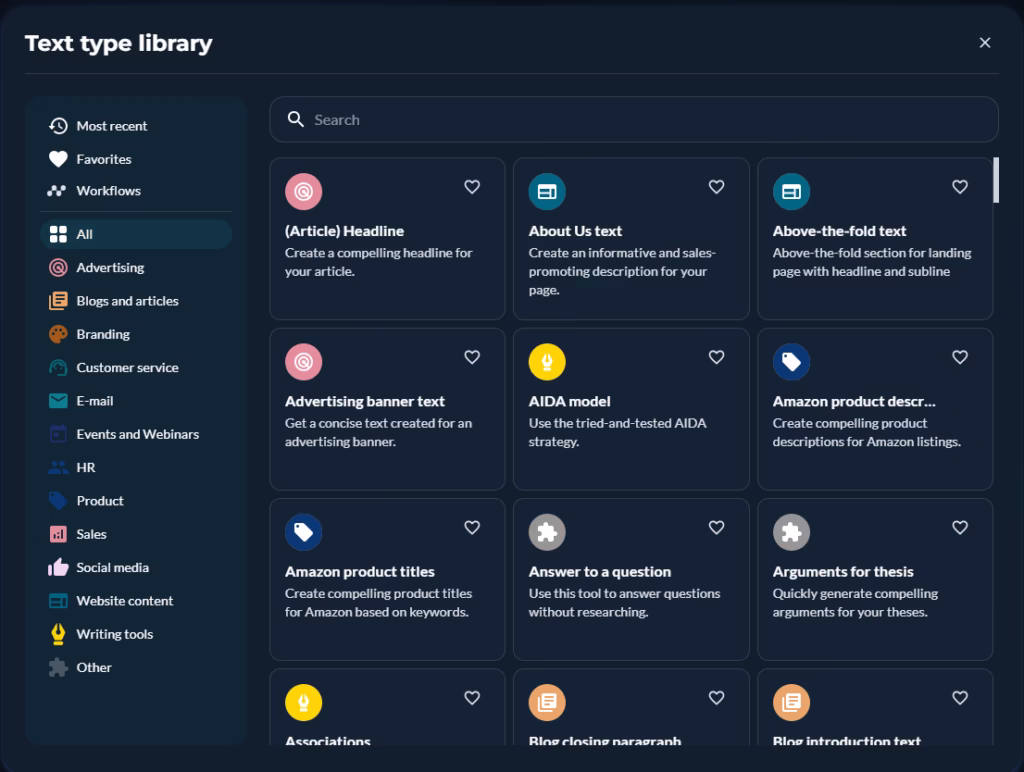1024x772 pixels.
Task: Click the Most recent clock icon
Action: click(58, 126)
